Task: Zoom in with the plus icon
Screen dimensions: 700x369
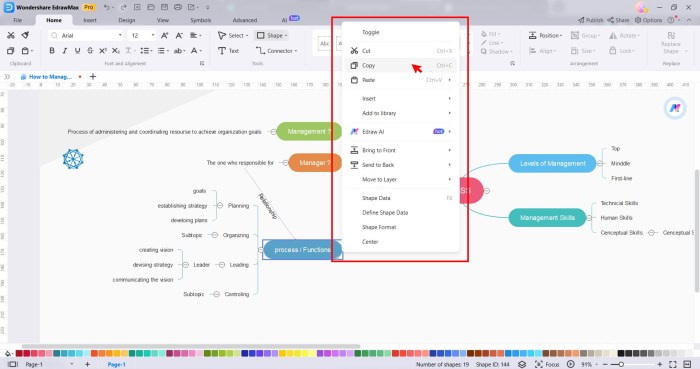Action: (659, 364)
